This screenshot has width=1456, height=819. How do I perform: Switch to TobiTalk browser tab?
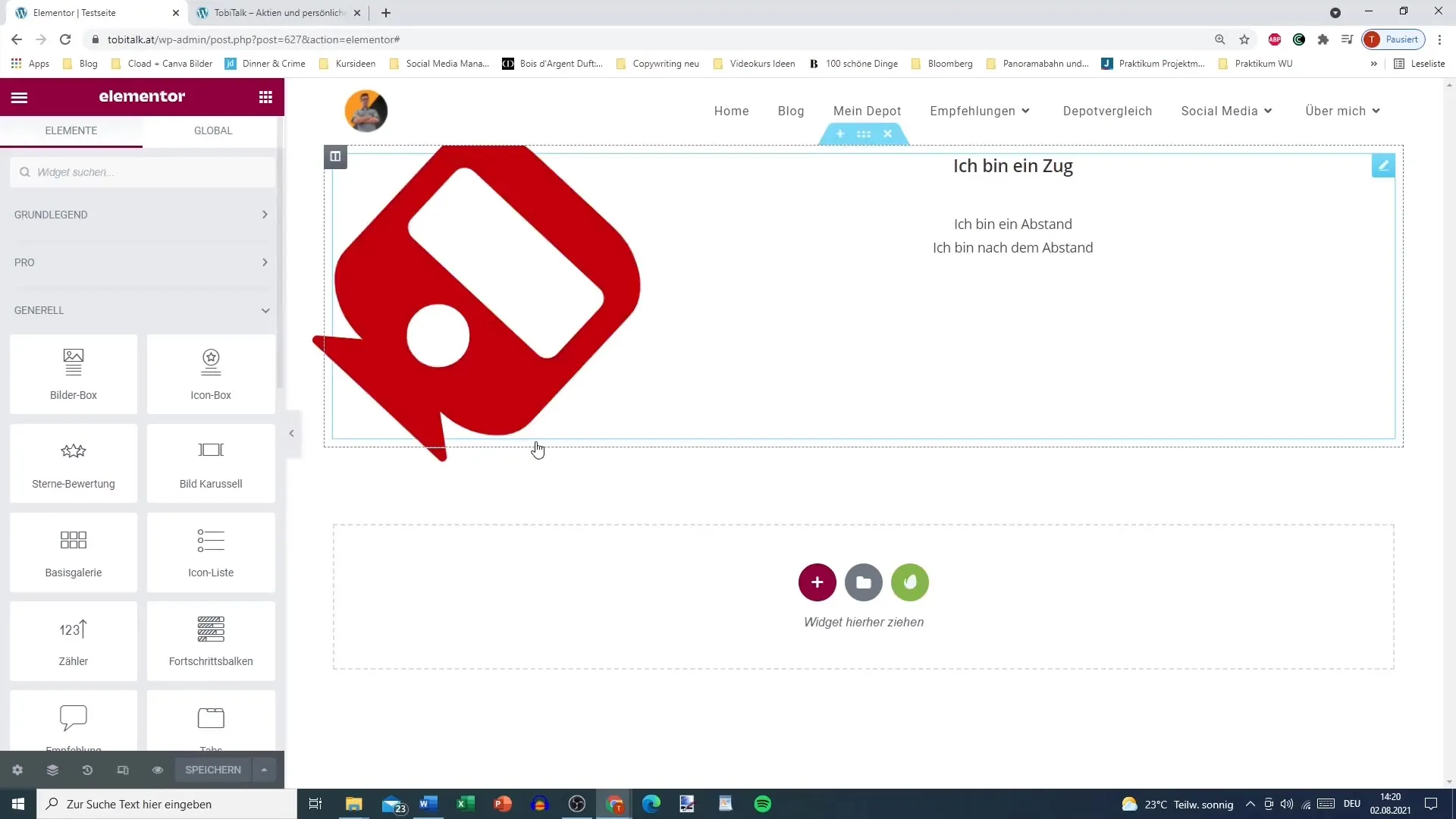279,13
